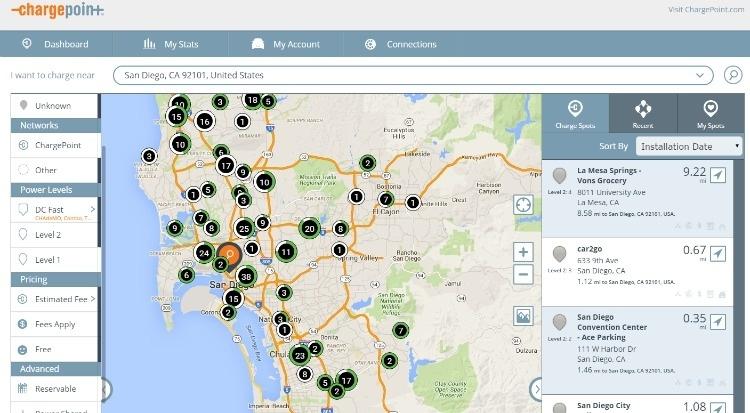
Task: Open the cluster marker showing 23
Action: 300,355
